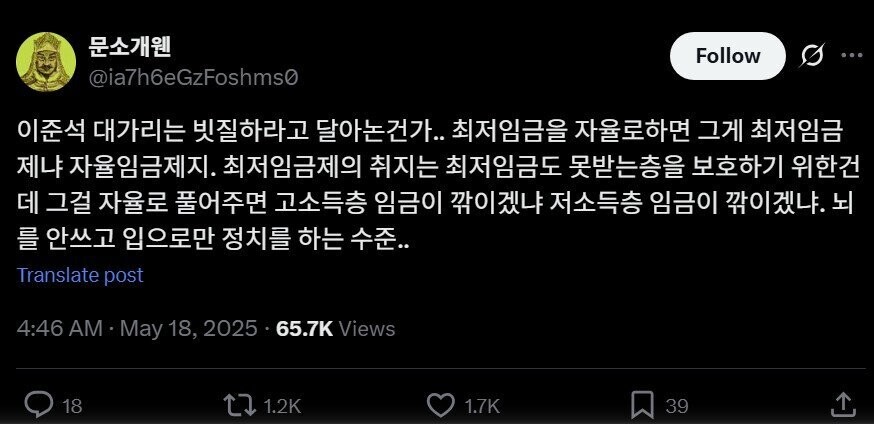
Task: Click the 39 bookmarks count
Action: [677, 406]
